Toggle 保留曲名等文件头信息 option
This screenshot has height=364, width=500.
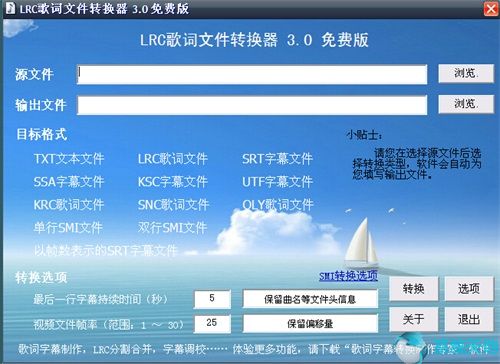[310, 299]
